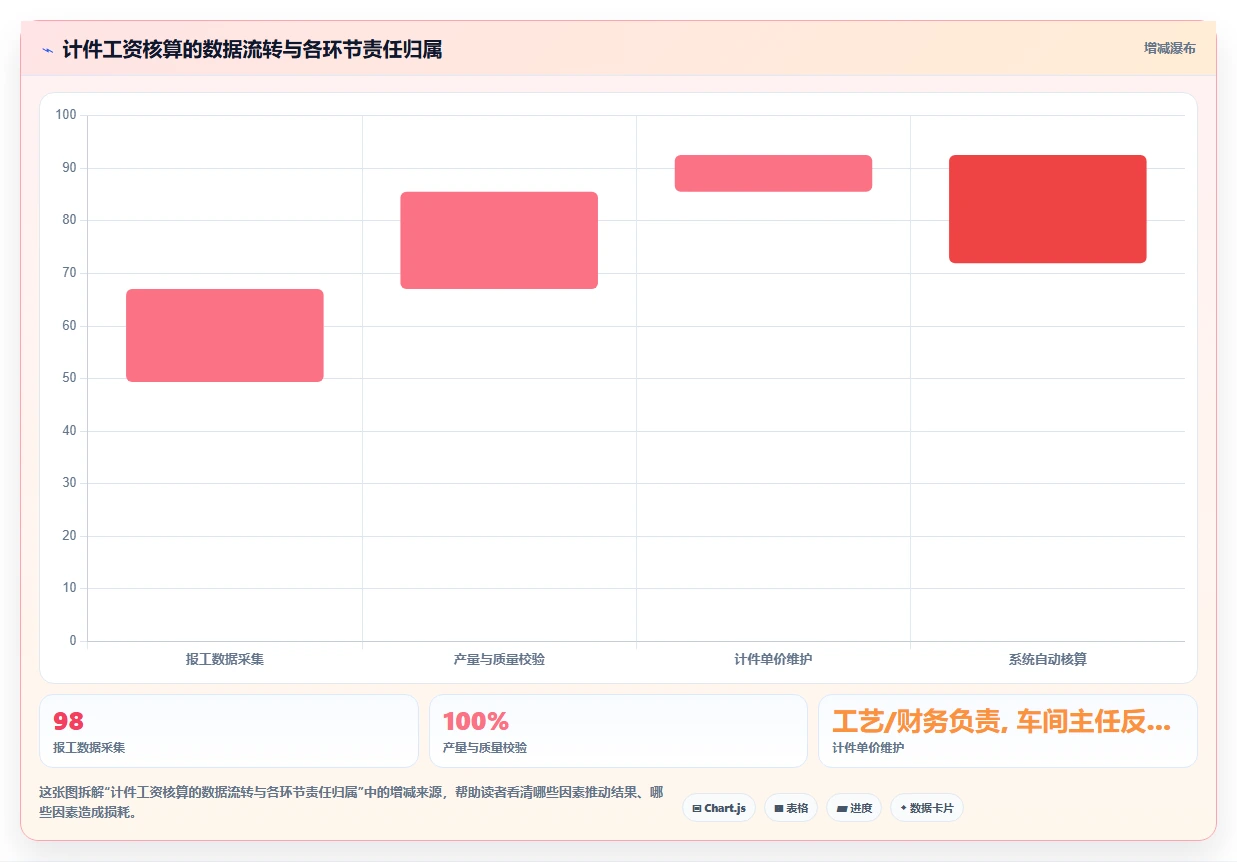Click the 进度 tag chip

tap(854, 808)
